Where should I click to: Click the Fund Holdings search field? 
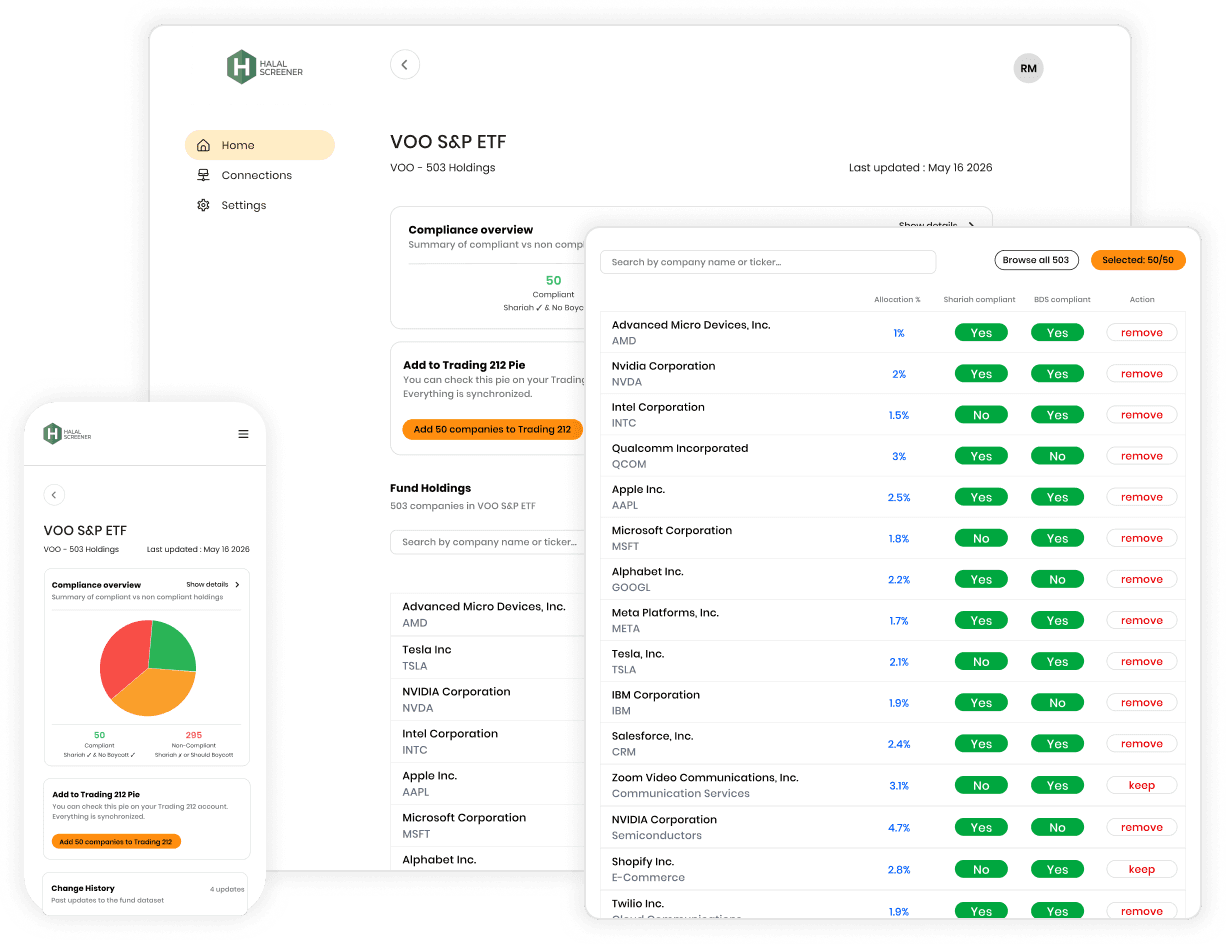click(488, 542)
